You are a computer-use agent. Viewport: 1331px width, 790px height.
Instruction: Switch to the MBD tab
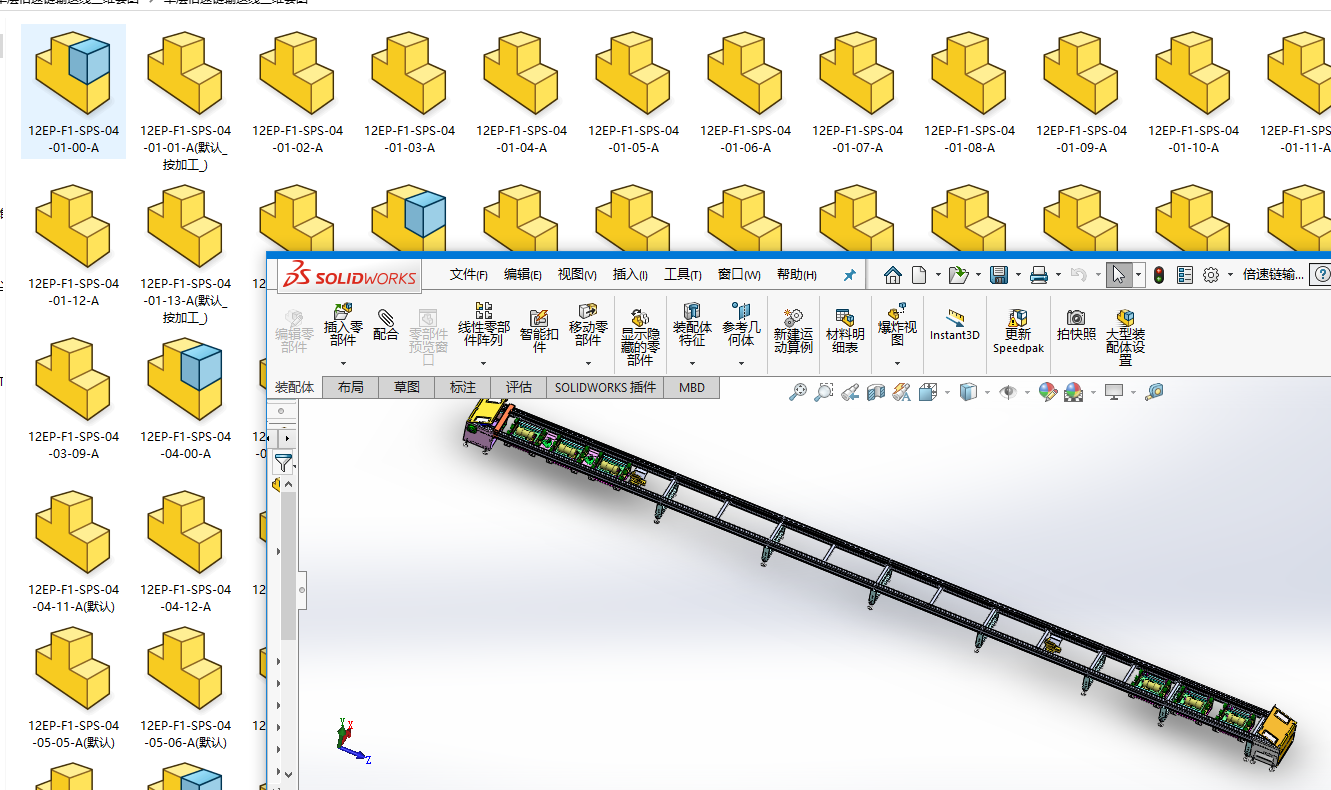click(x=692, y=387)
